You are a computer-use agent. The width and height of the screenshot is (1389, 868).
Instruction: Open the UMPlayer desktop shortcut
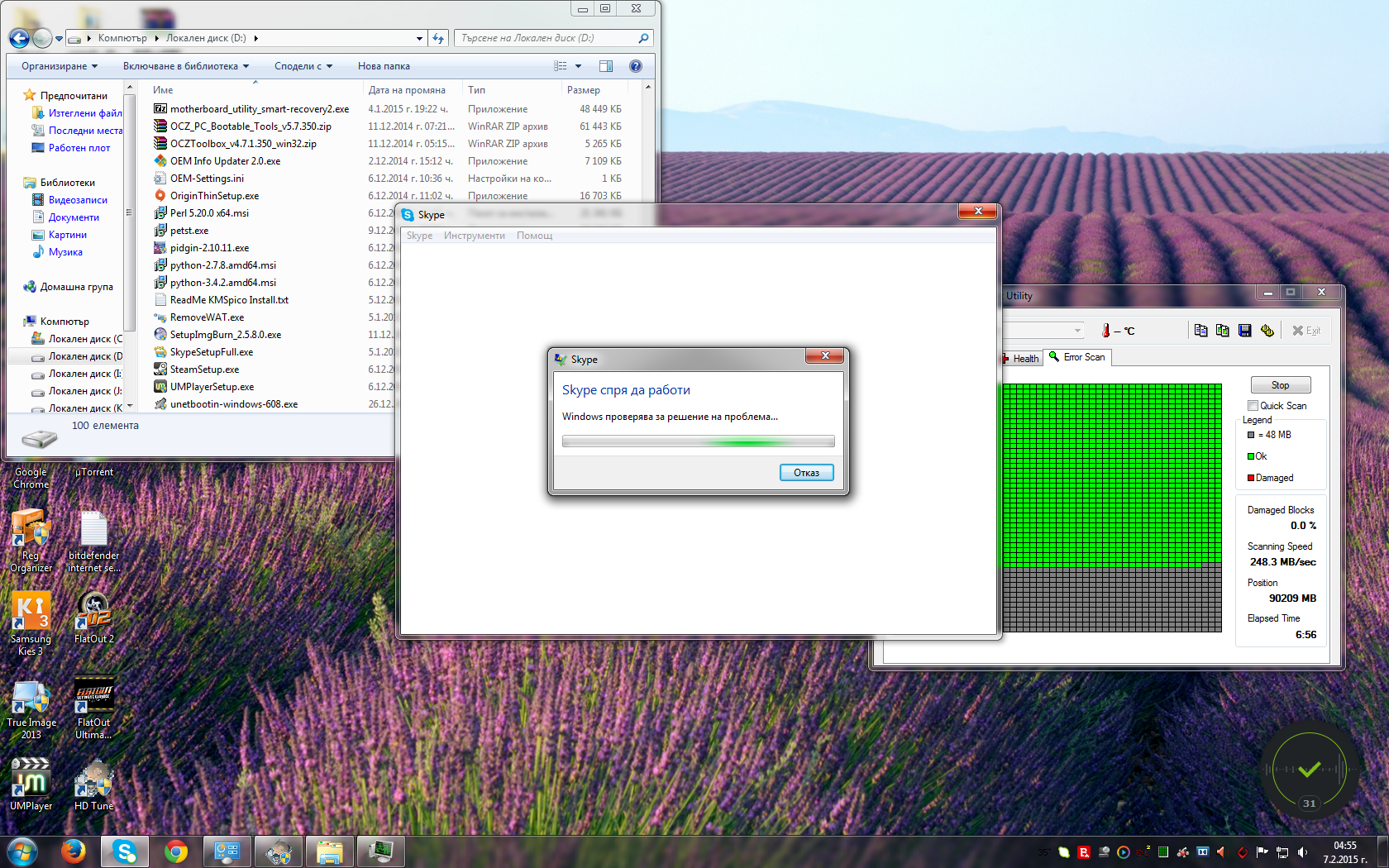point(31,785)
